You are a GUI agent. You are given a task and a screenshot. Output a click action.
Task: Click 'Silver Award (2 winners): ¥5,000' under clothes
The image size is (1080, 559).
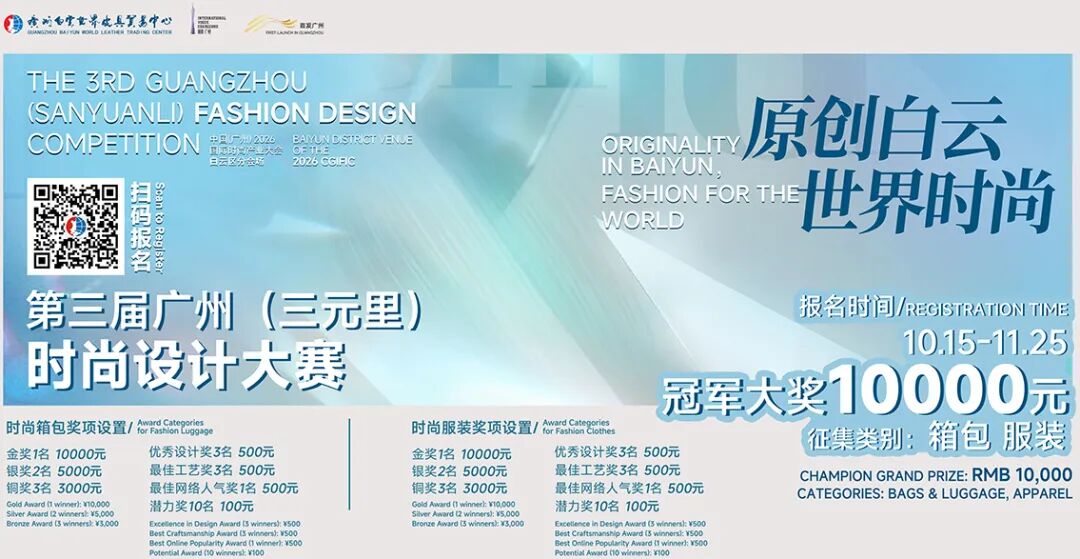[466, 514]
